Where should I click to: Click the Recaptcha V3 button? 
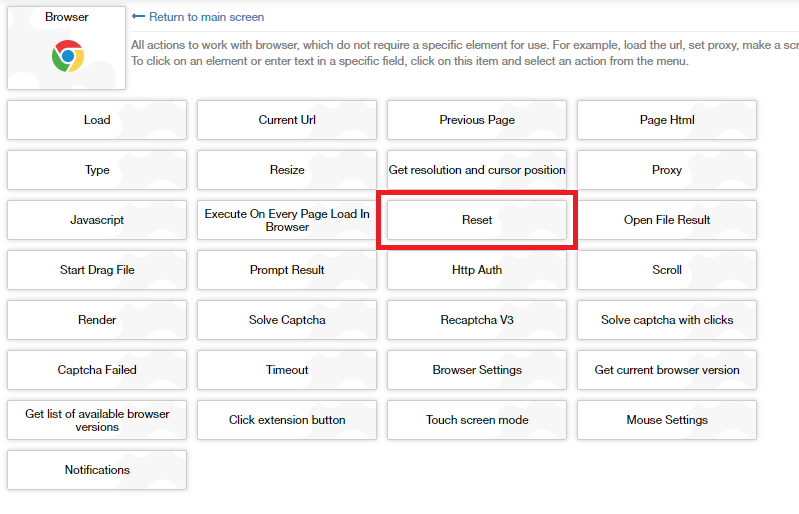[477, 320]
